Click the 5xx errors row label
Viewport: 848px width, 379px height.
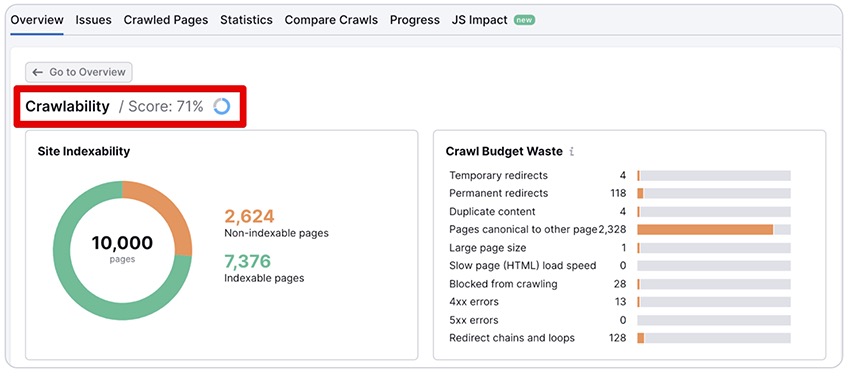(x=474, y=320)
